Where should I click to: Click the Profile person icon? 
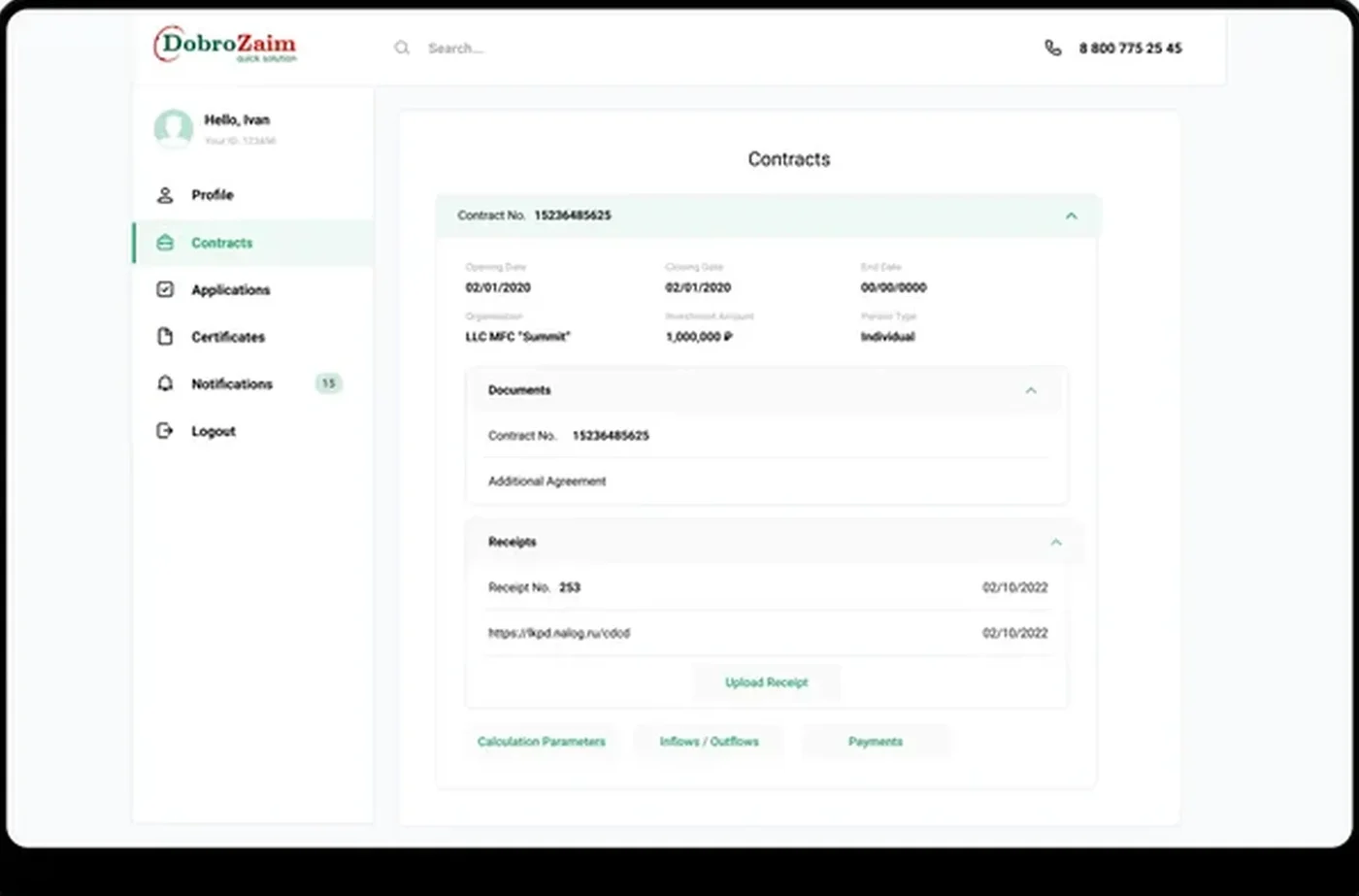pyautogui.click(x=165, y=195)
